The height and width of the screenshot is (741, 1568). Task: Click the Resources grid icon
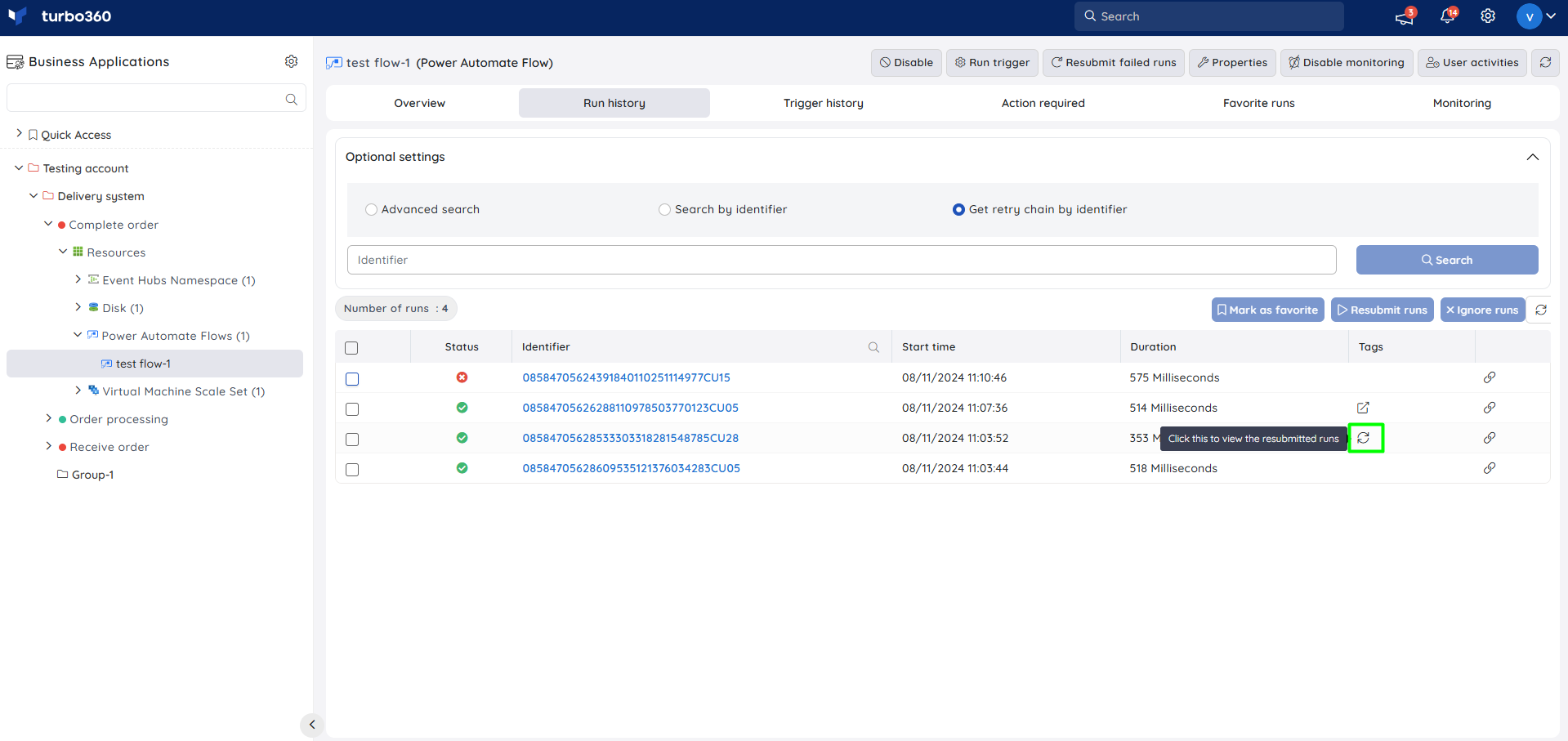(78, 252)
